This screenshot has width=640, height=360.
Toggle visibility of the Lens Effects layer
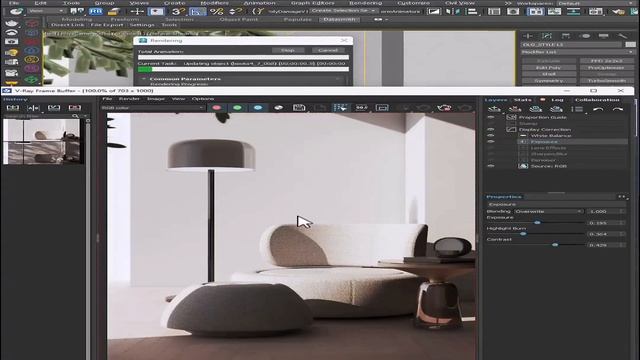point(491,148)
